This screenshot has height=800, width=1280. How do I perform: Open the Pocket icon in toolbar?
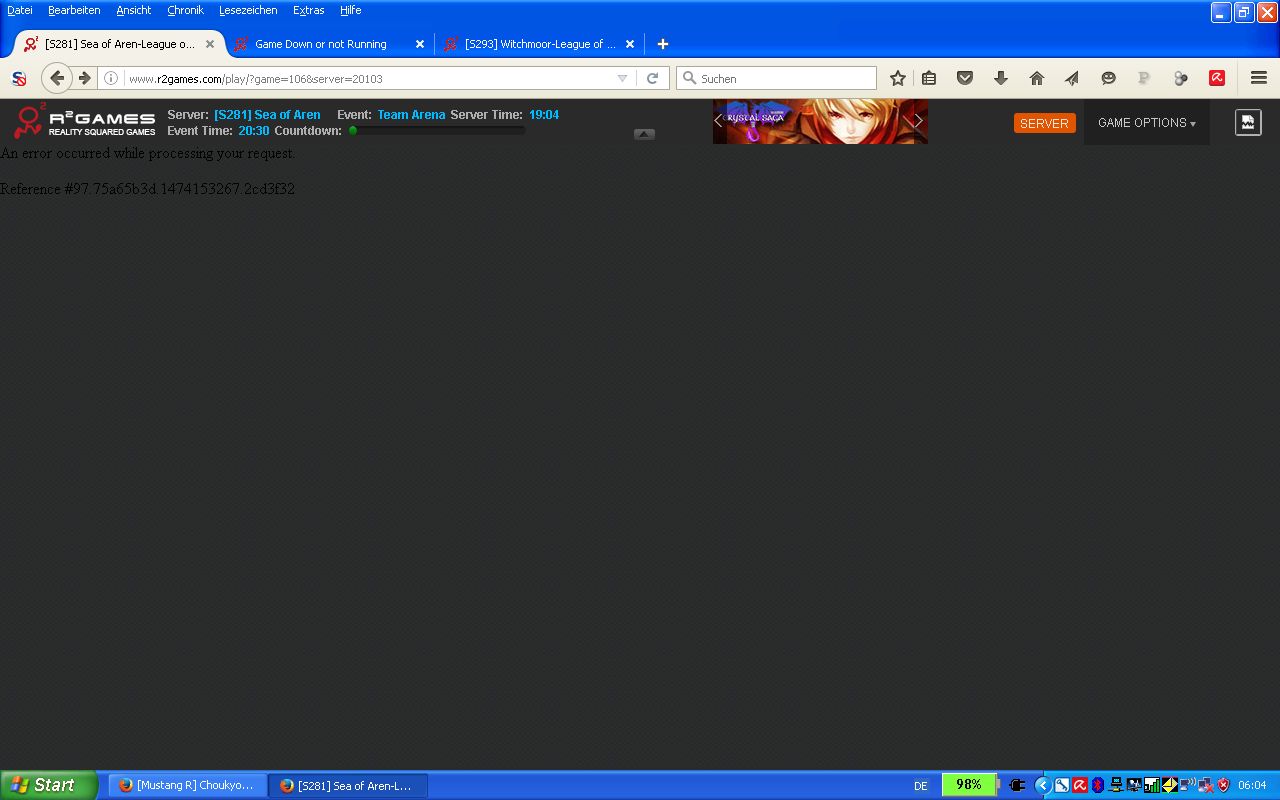click(x=965, y=78)
